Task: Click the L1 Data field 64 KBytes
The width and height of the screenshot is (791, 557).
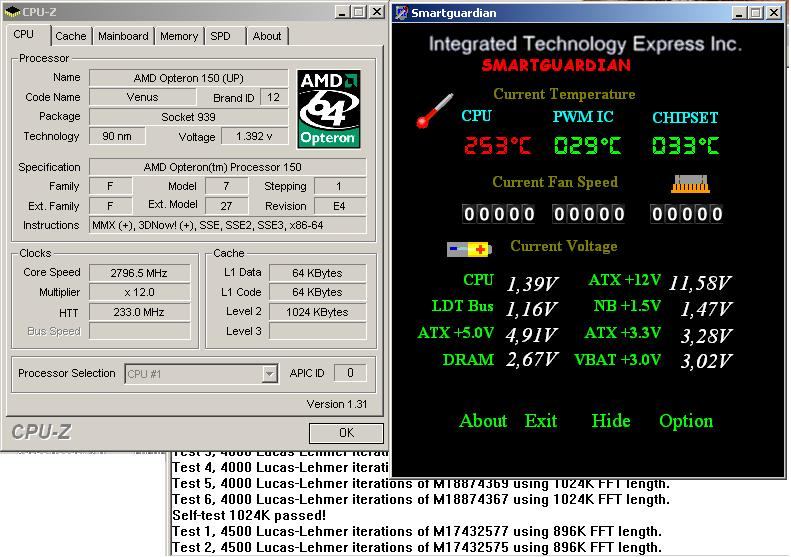Action: [317, 273]
